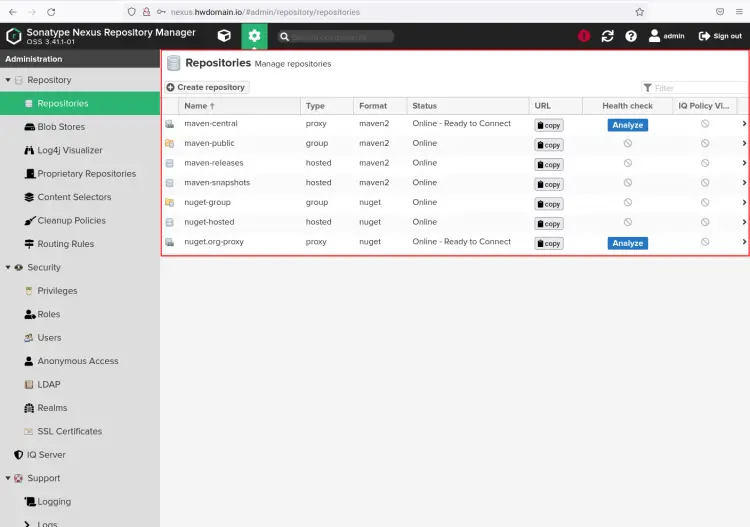Click the browser address bar URL
750x527 pixels.
pyautogui.click(x=265, y=12)
